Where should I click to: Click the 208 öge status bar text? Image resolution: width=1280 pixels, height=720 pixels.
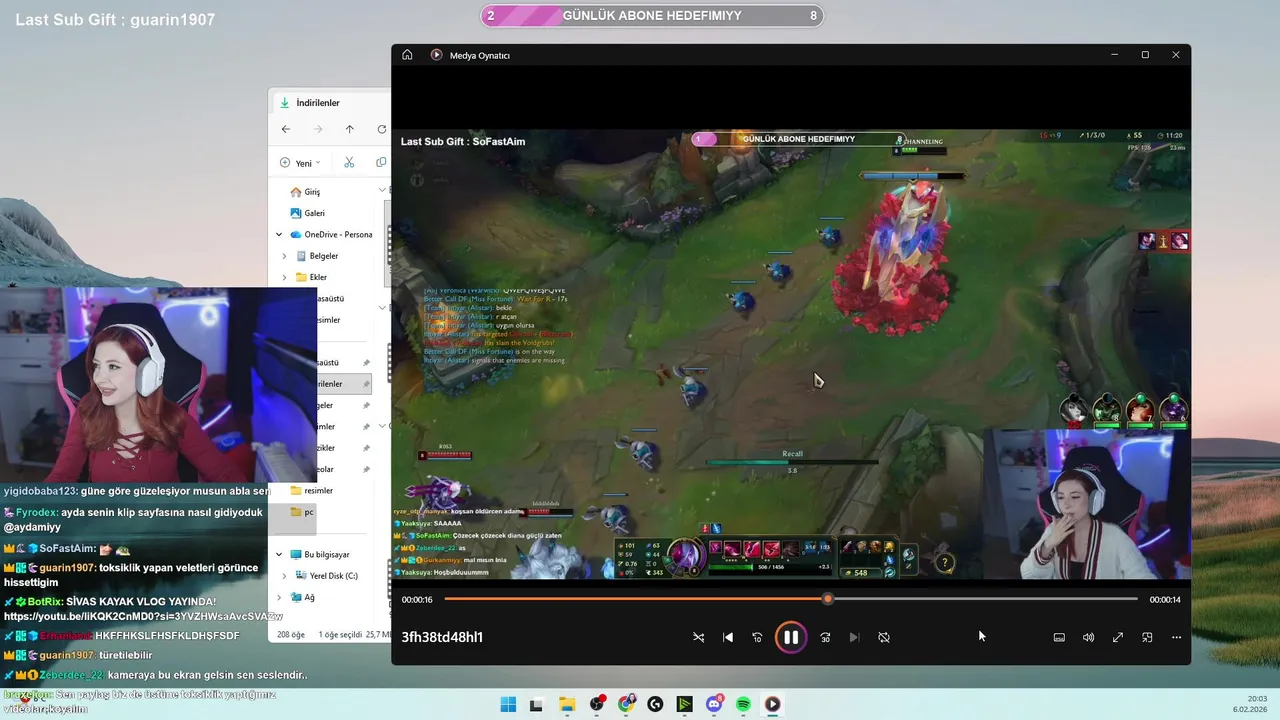[x=290, y=634]
